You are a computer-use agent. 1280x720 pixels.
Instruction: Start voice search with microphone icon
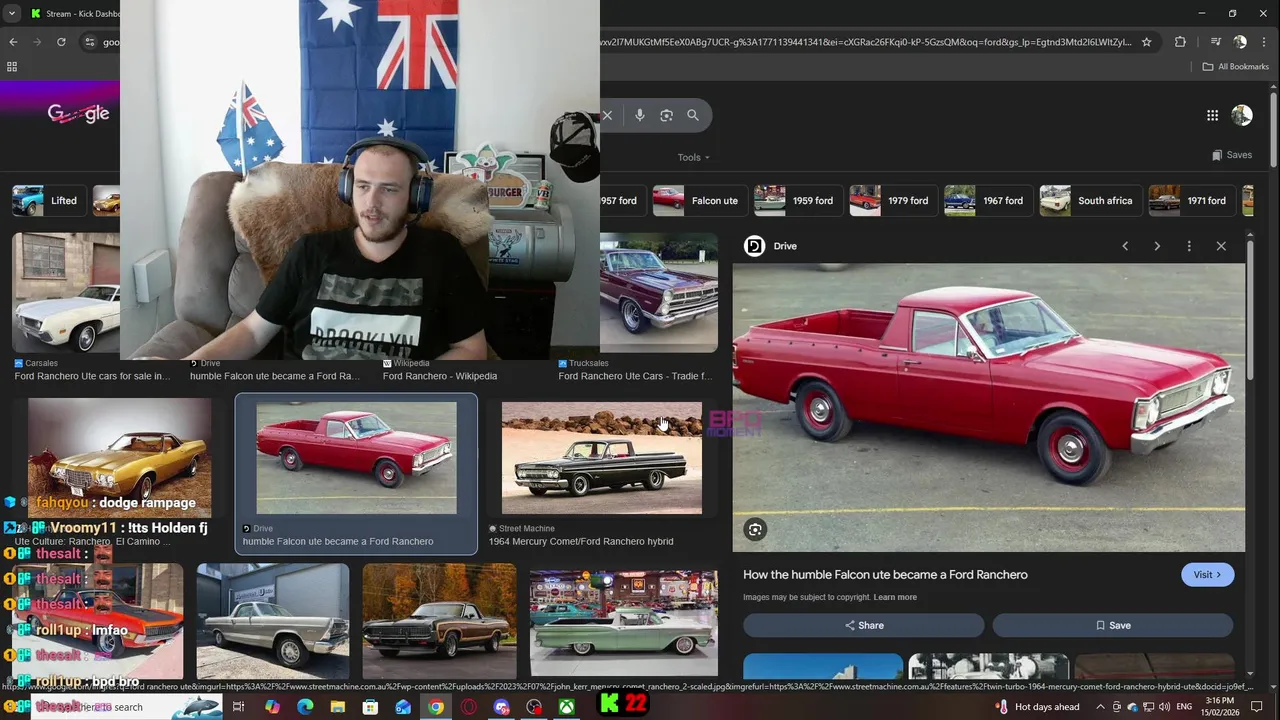(x=640, y=115)
